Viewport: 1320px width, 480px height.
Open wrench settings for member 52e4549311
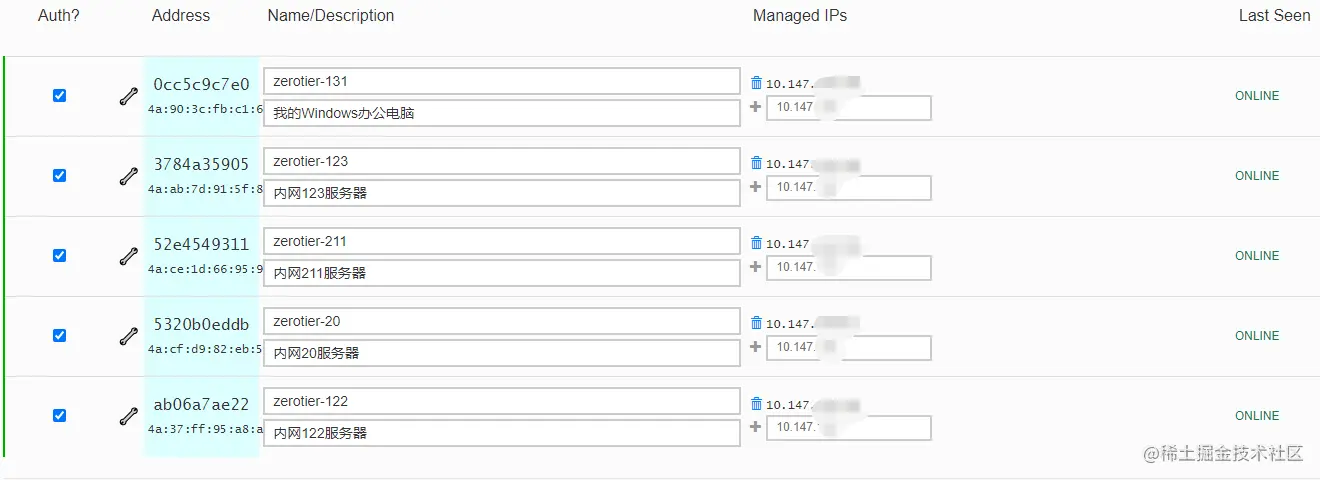pos(128,256)
